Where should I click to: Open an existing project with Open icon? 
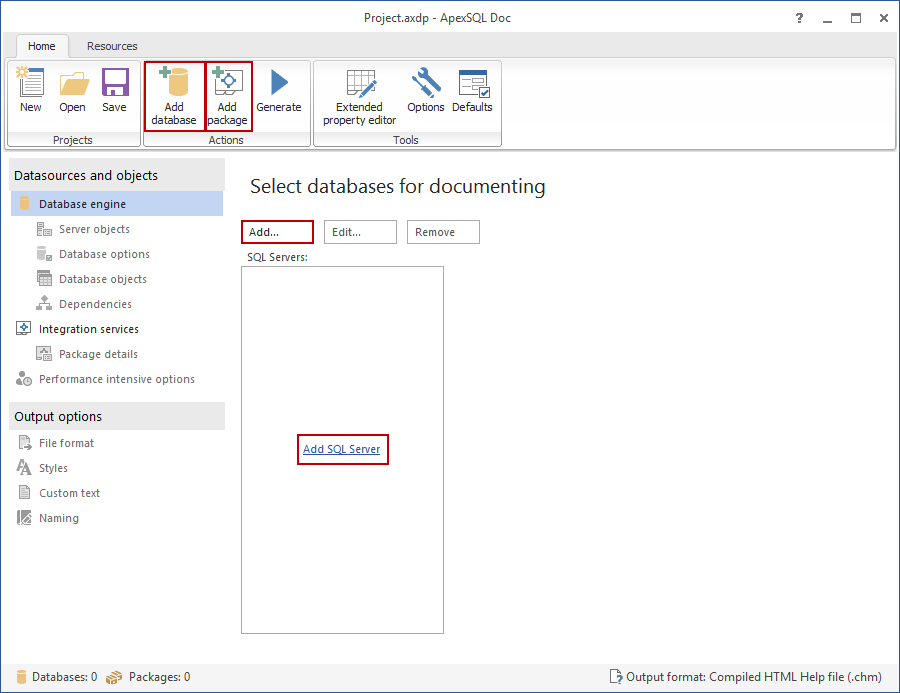point(73,83)
